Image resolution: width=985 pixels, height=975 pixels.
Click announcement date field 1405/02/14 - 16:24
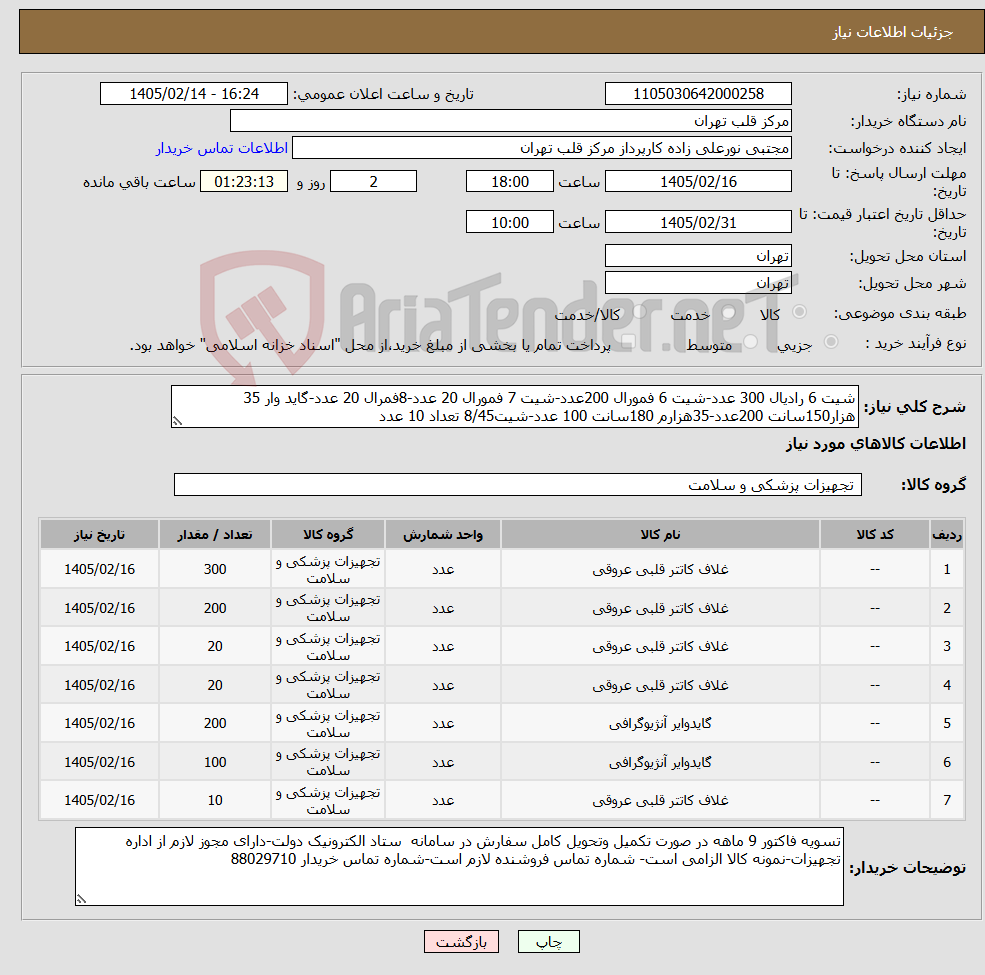pyautogui.click(x=193, y=94)
